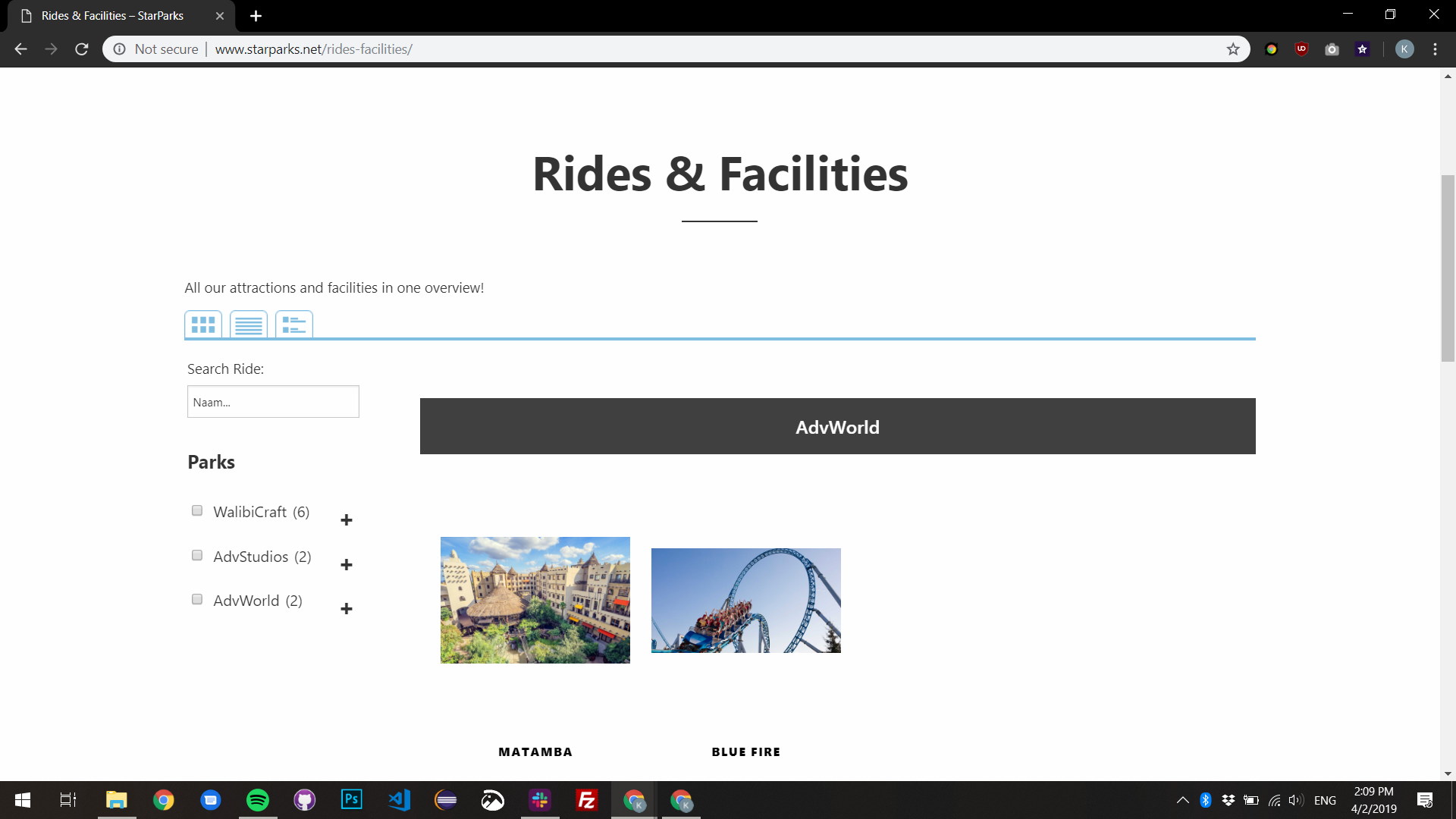Screen dimensions: 1456x819
Task: Open Visual Studio Code from taskbar
Action: (x=399, y=800)
